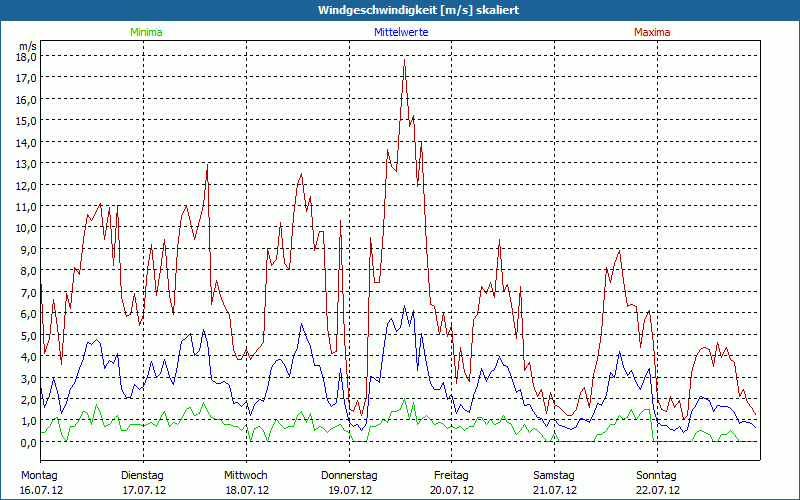Click the 14,0 y-axis value
The image size is (800, 500).
28,142
